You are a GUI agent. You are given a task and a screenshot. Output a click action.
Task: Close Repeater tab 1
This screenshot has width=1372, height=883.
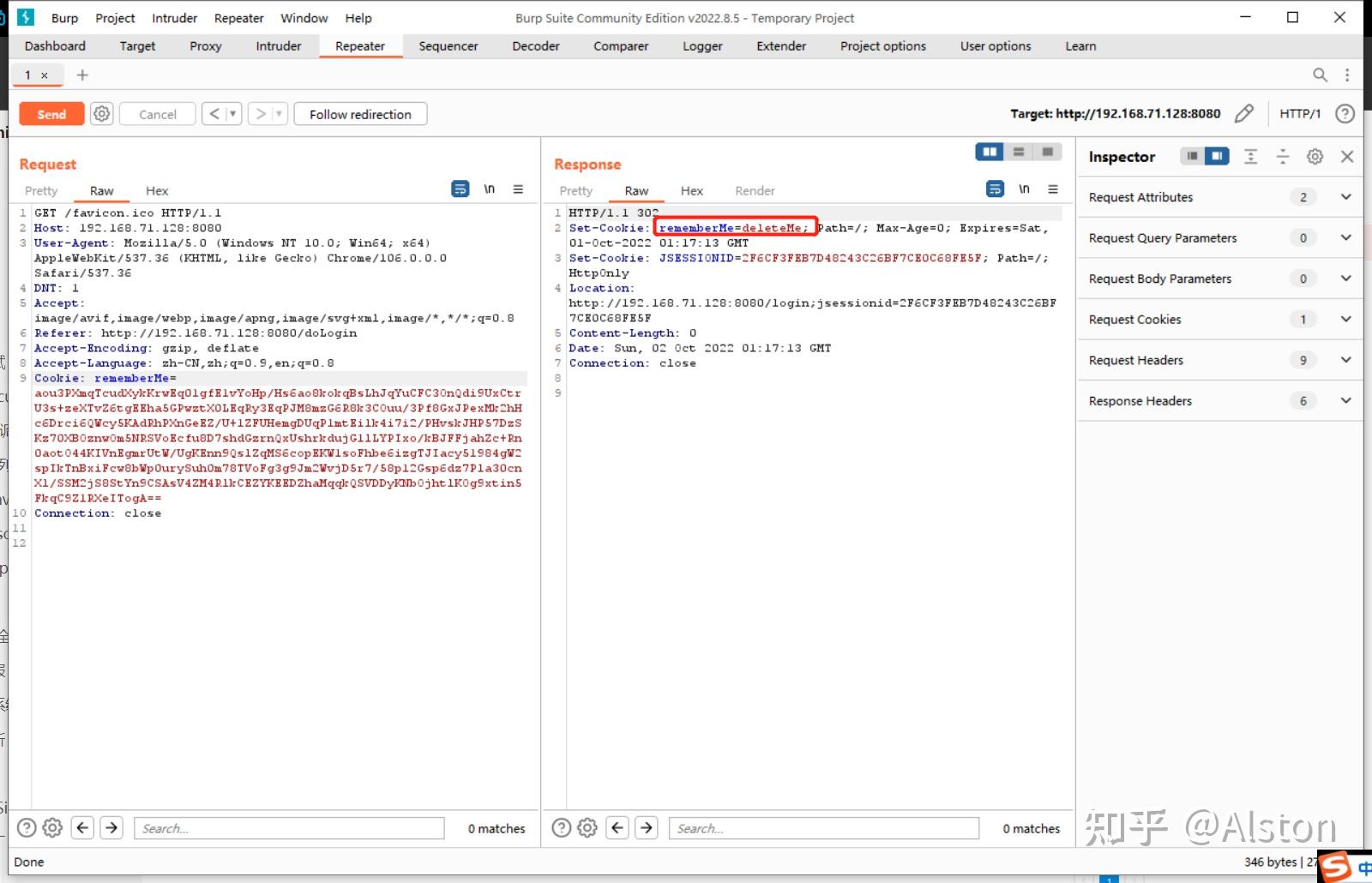pos(45,75)
